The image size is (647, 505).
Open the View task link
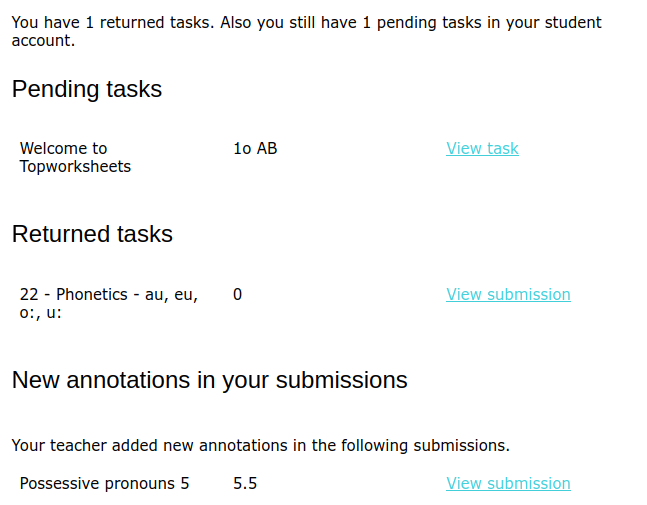click(x=482, y=149)
